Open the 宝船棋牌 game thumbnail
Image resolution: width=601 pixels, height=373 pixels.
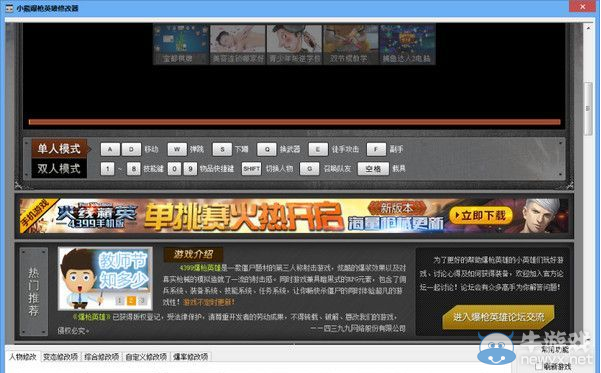[x=181, y=44]
